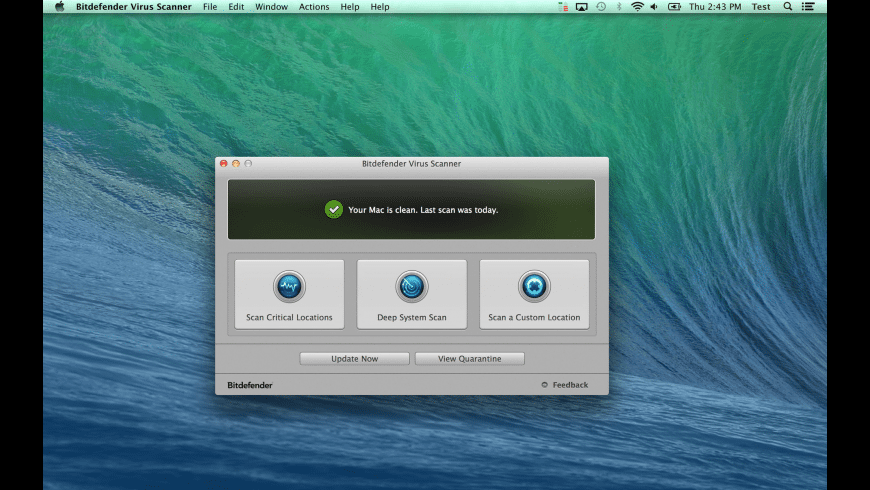870x490 pixels.
Task: Open Notification Center list icon
Action: 808,7
